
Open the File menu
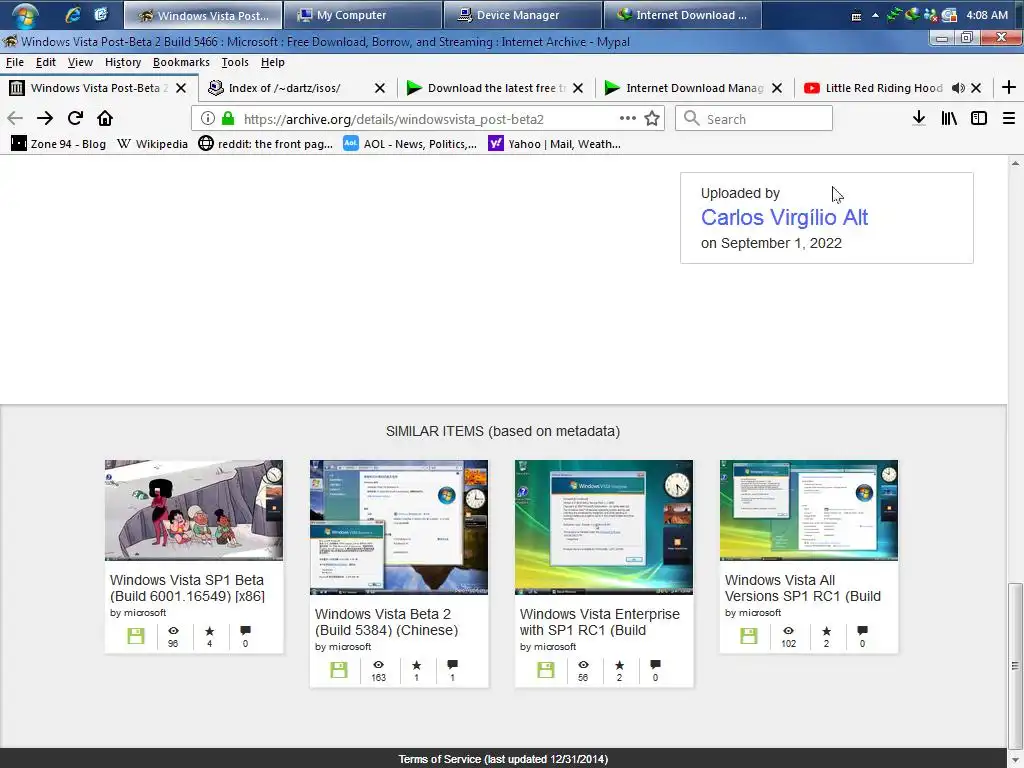click(14, 62)
